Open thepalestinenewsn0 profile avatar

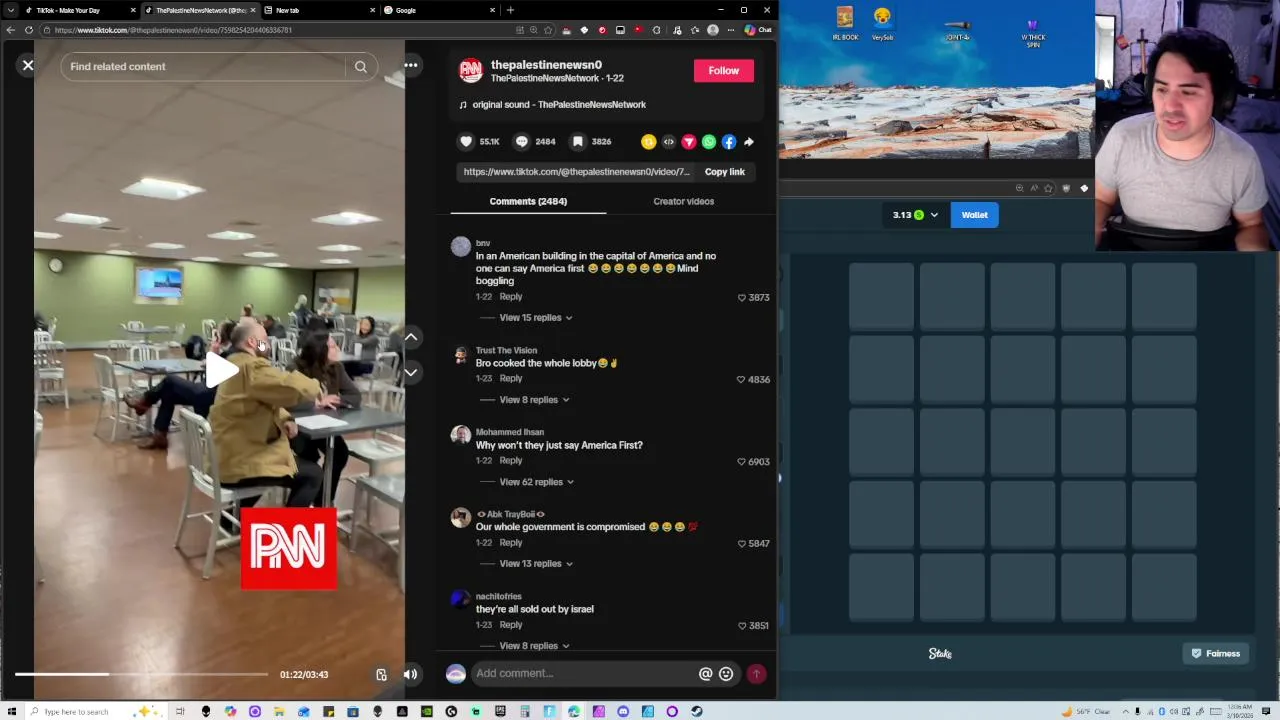click(470, 70)
